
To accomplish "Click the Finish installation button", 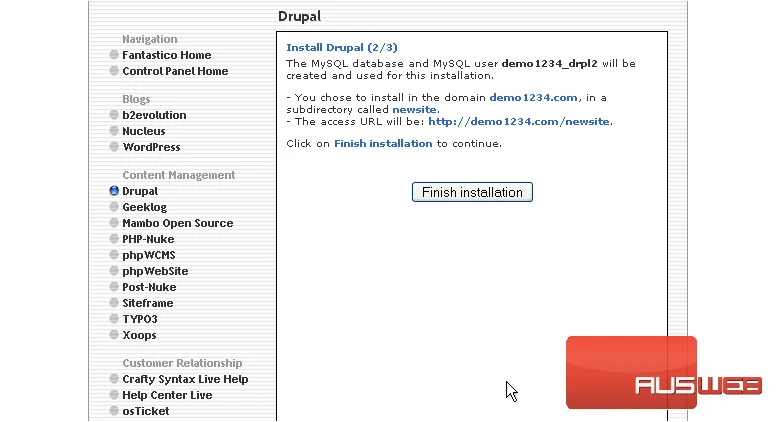I will [472, 192].
